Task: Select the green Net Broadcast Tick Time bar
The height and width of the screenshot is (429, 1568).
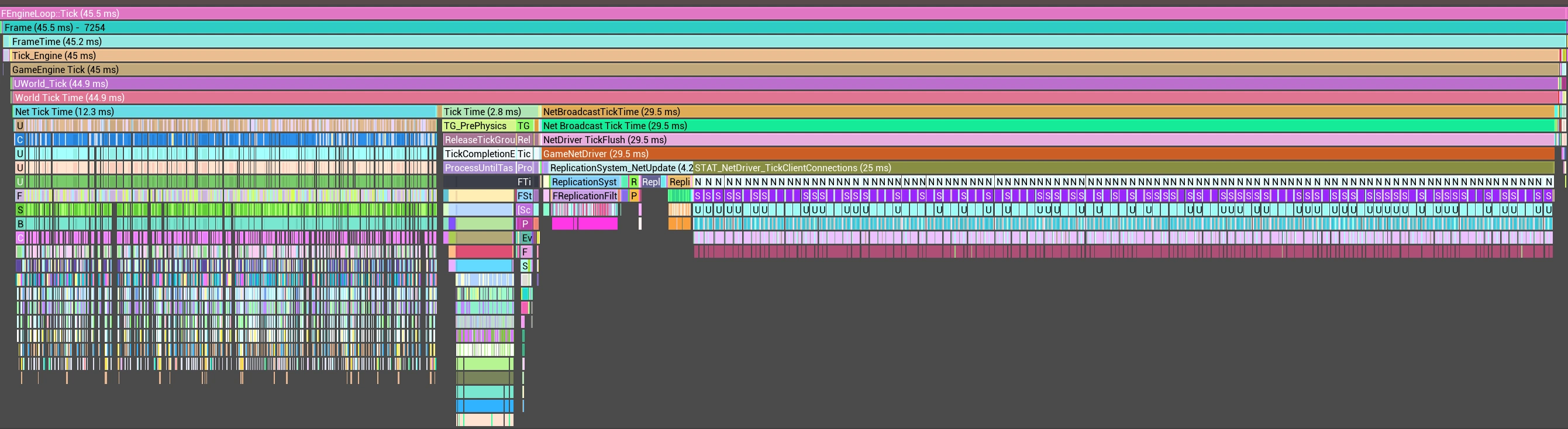Action: pos(1047,125)
